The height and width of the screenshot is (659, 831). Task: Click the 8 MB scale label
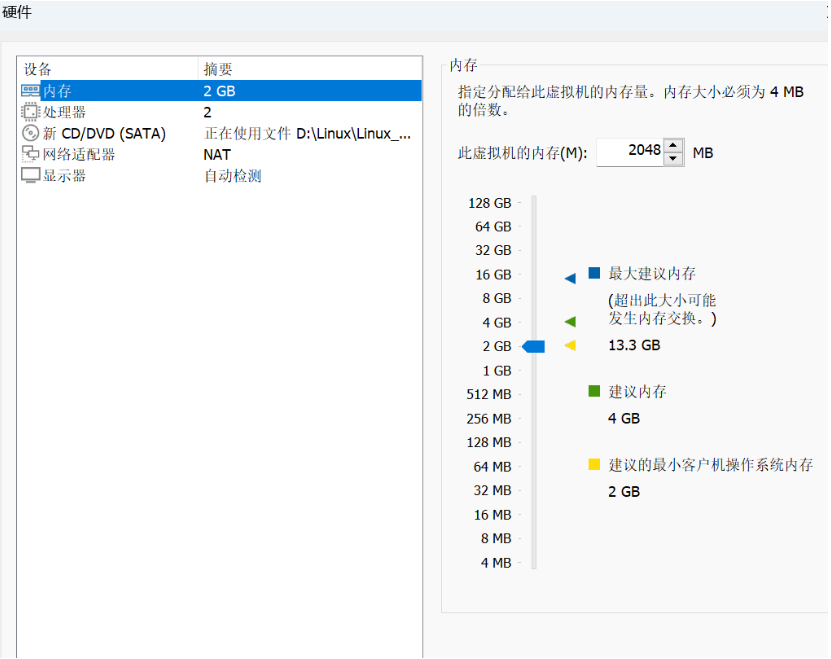tap(496, 539)
